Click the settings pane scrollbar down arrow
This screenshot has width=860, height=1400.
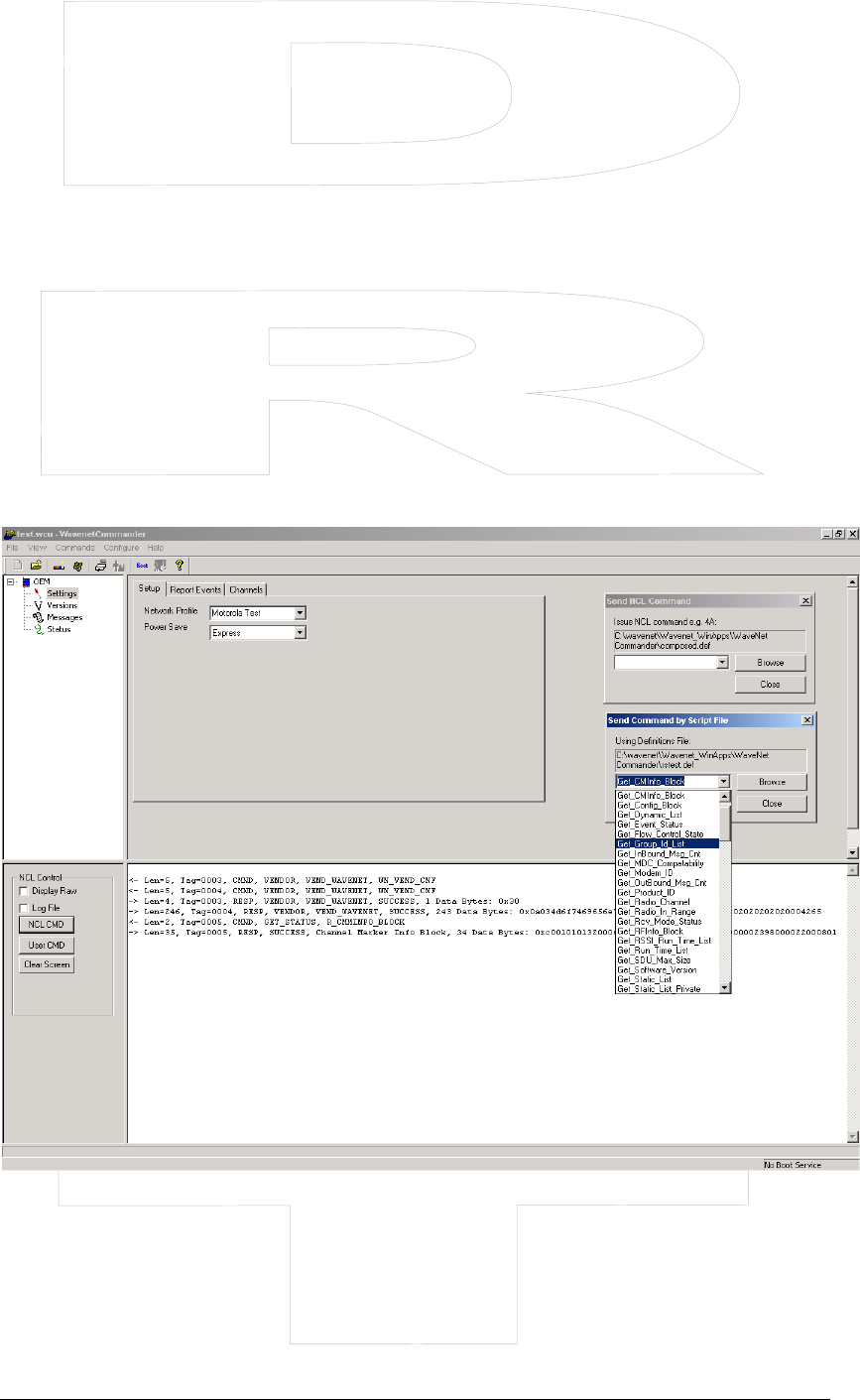(x=852, y=852)
